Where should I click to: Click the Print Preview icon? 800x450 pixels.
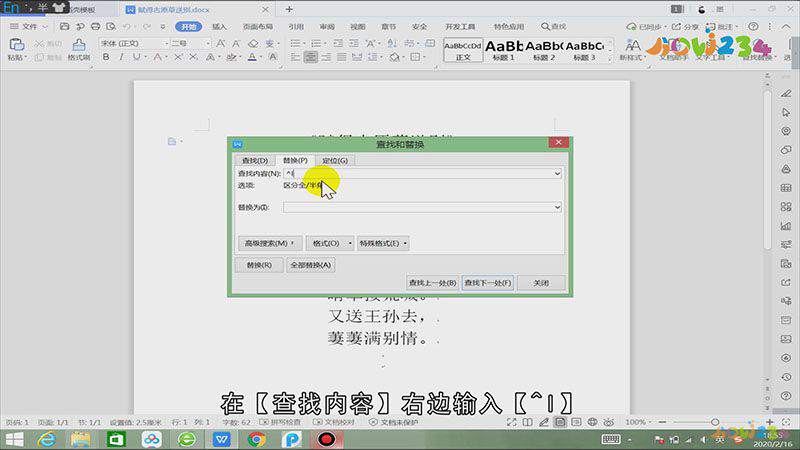[x=111, y=26]
